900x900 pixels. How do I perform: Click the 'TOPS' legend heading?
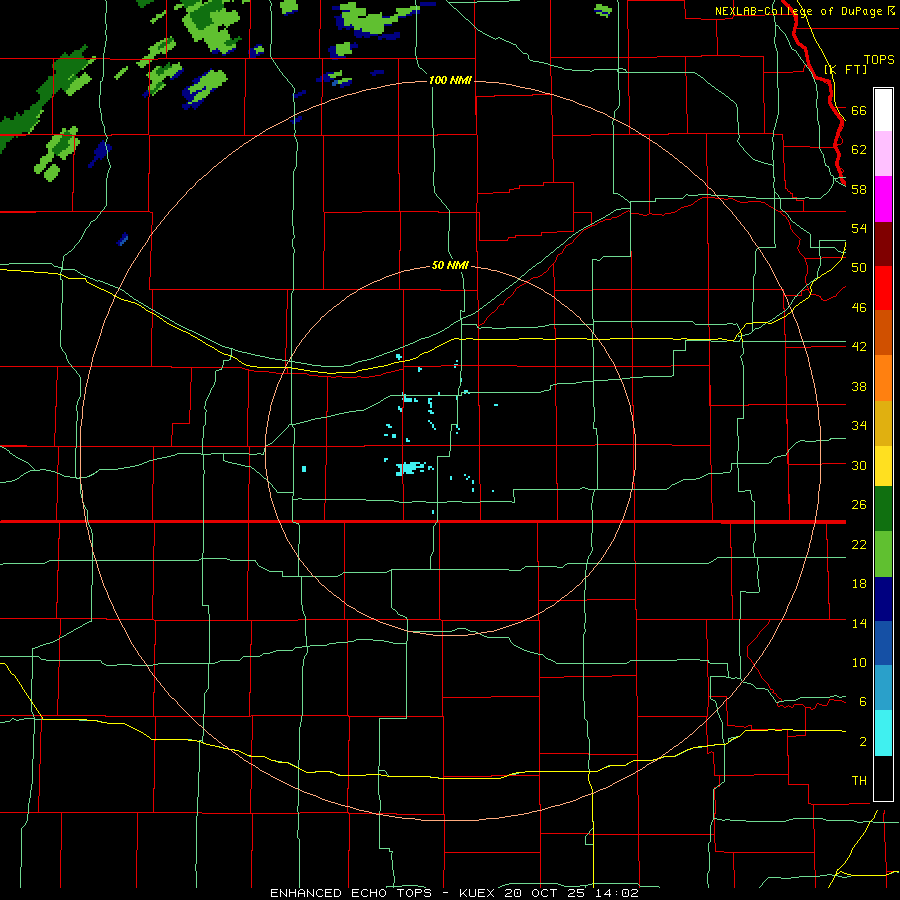pos(879,59)
